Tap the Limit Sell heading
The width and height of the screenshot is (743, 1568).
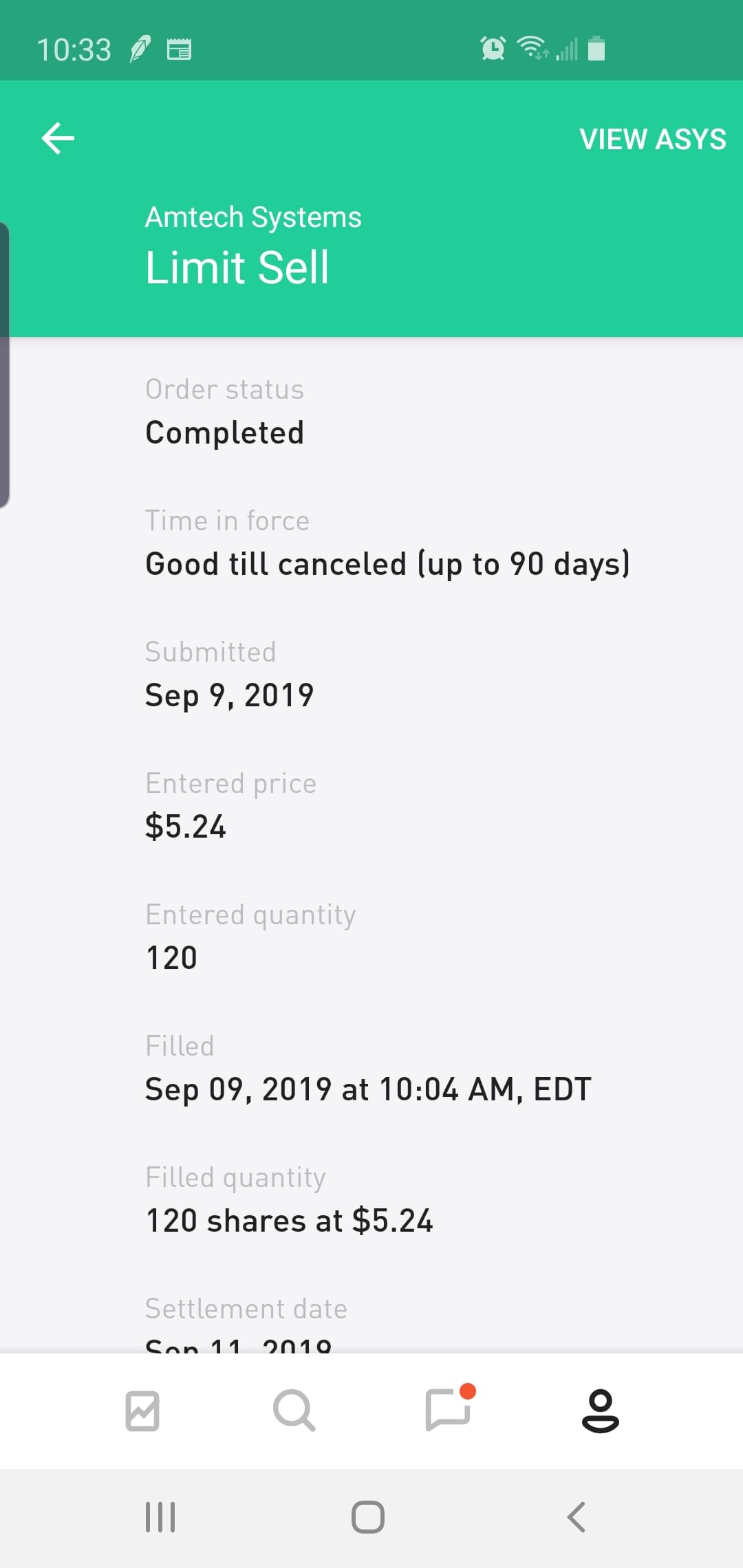(x=237, y=267)
